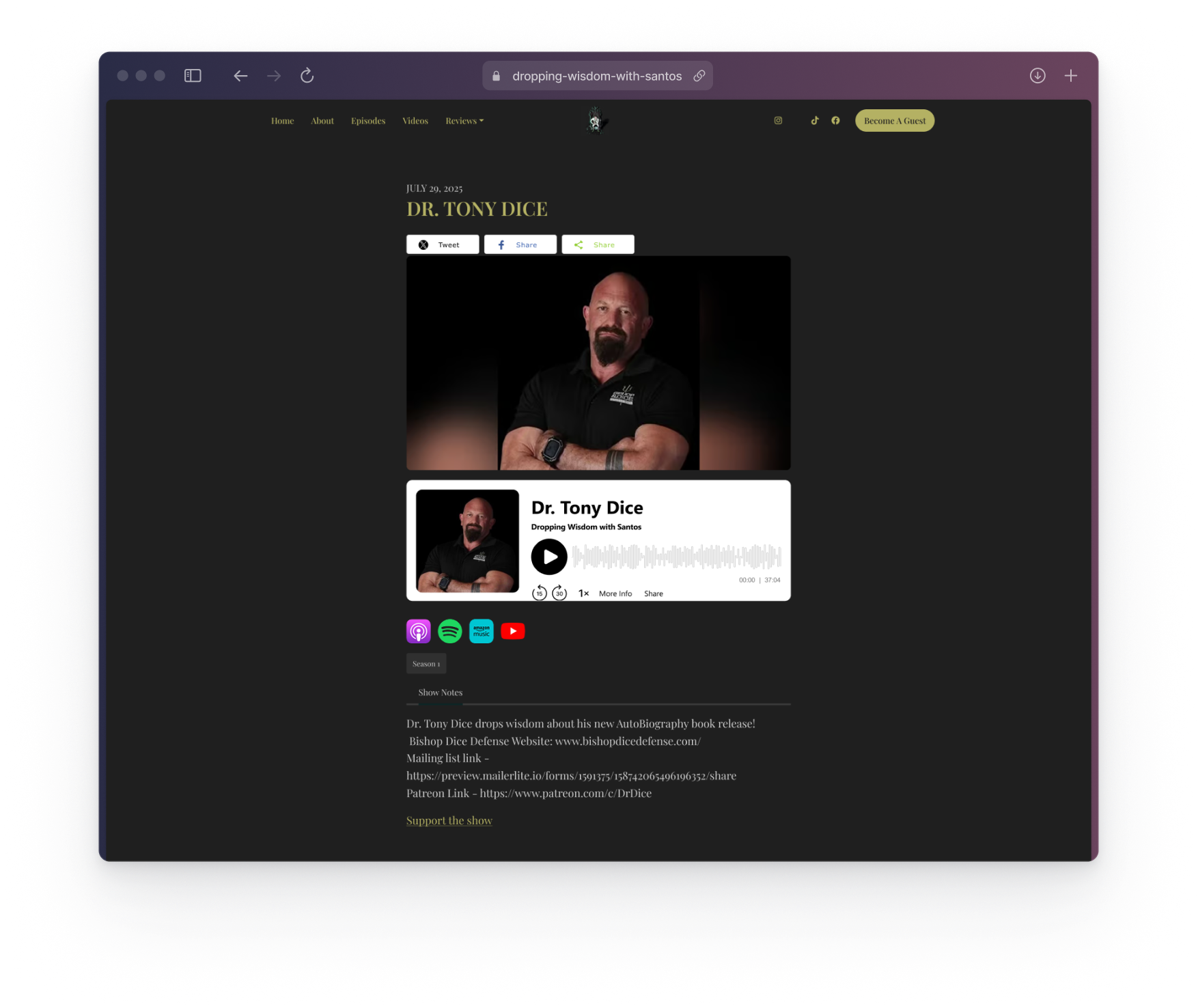
Task: Watch on YouTube icon
Action: (513, 632)
